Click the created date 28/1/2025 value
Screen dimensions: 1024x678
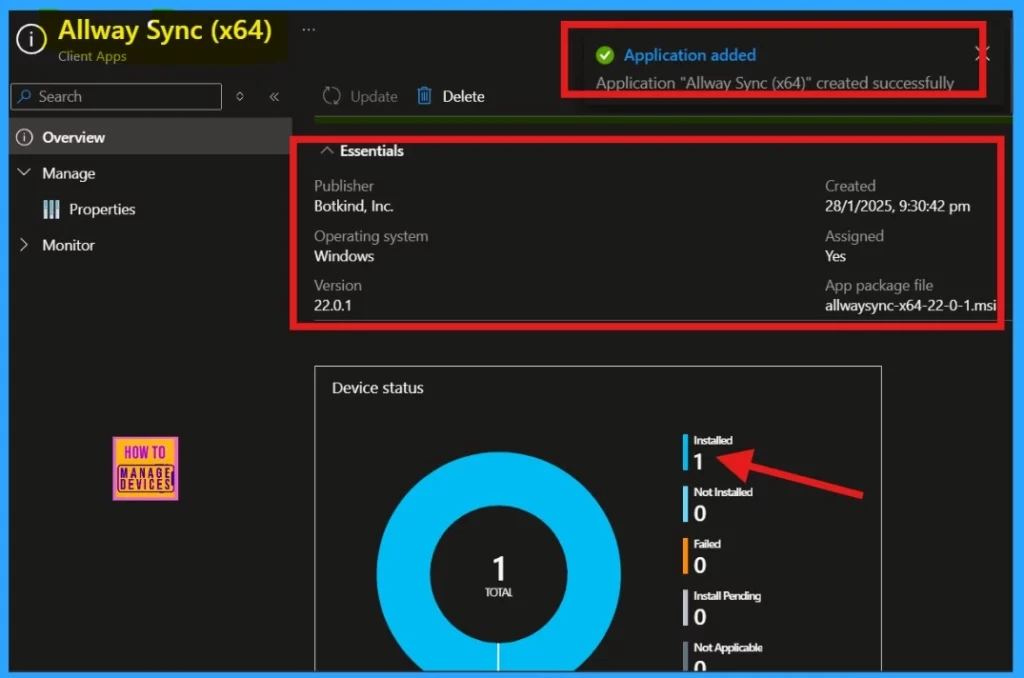click(897, 206)
